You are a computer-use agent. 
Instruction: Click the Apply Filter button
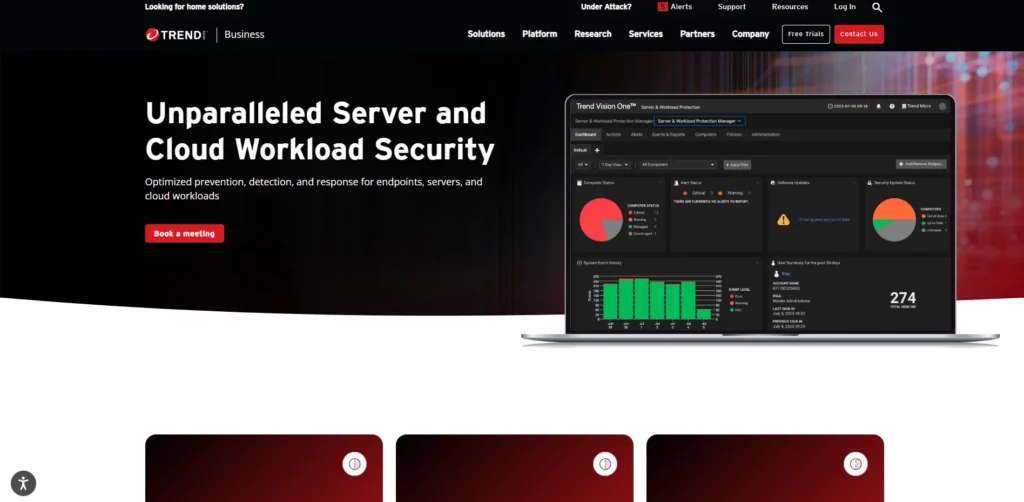[737, 165]
